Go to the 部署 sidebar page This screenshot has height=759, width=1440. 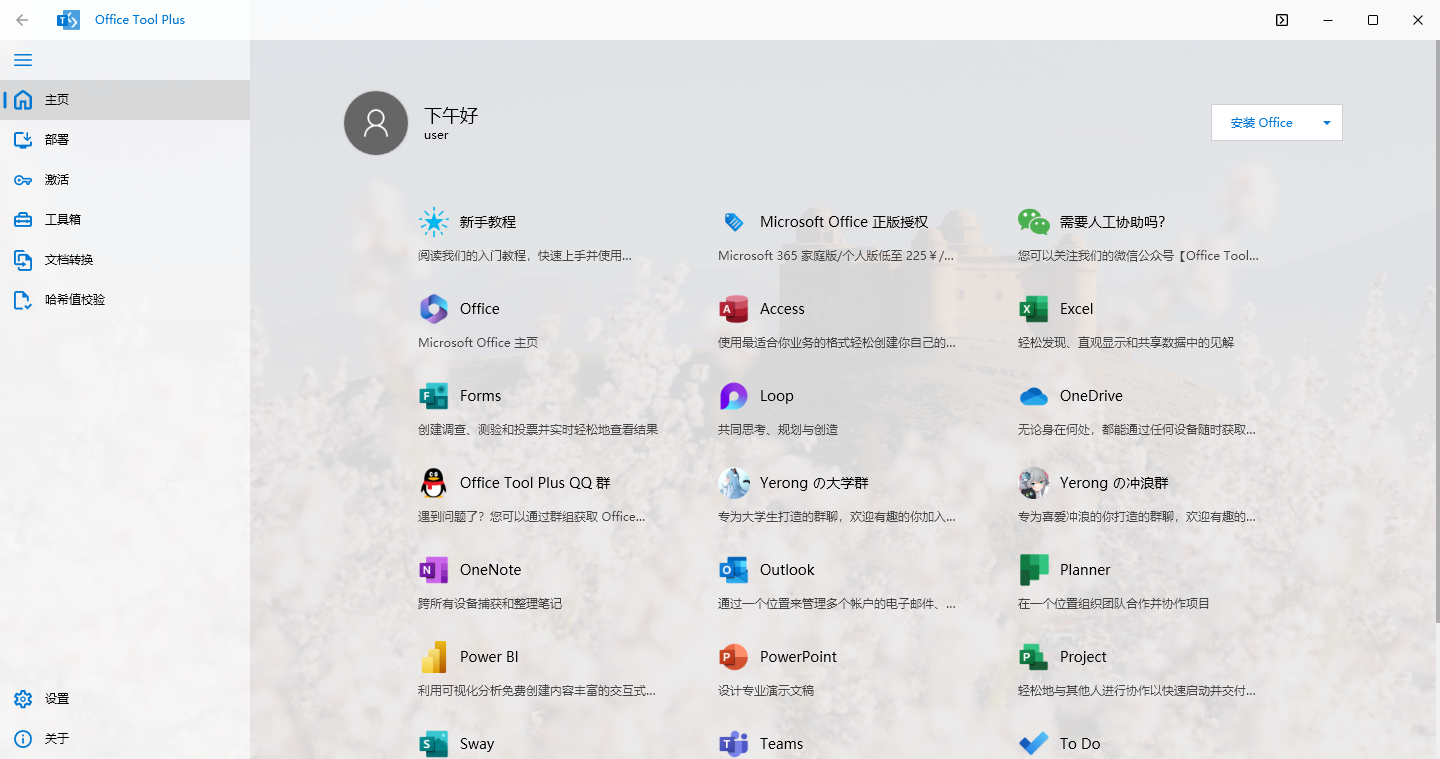click(x=57, y=140)
